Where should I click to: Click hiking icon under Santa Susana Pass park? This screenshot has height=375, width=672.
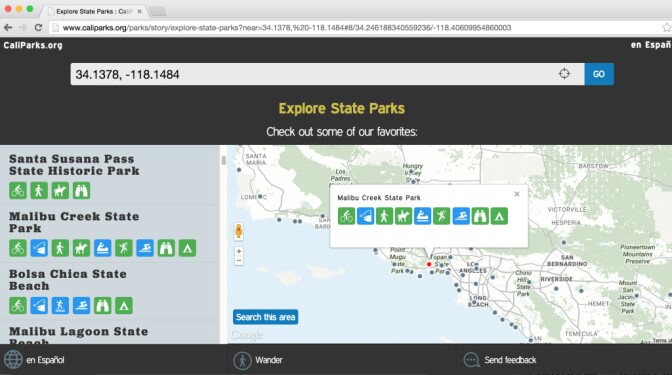point(39,191)
